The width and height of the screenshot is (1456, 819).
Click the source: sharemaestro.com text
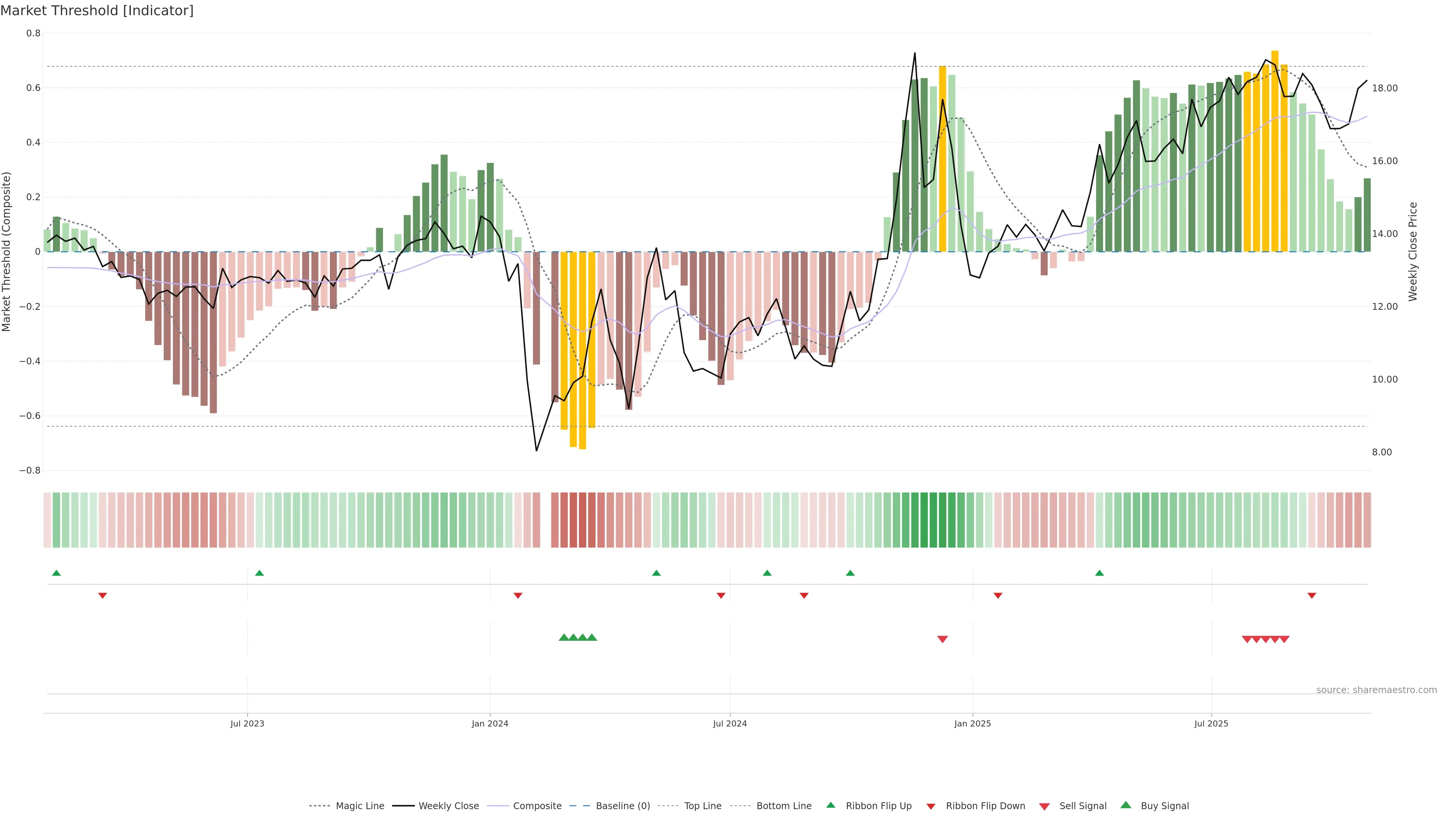coord(1376,690)
